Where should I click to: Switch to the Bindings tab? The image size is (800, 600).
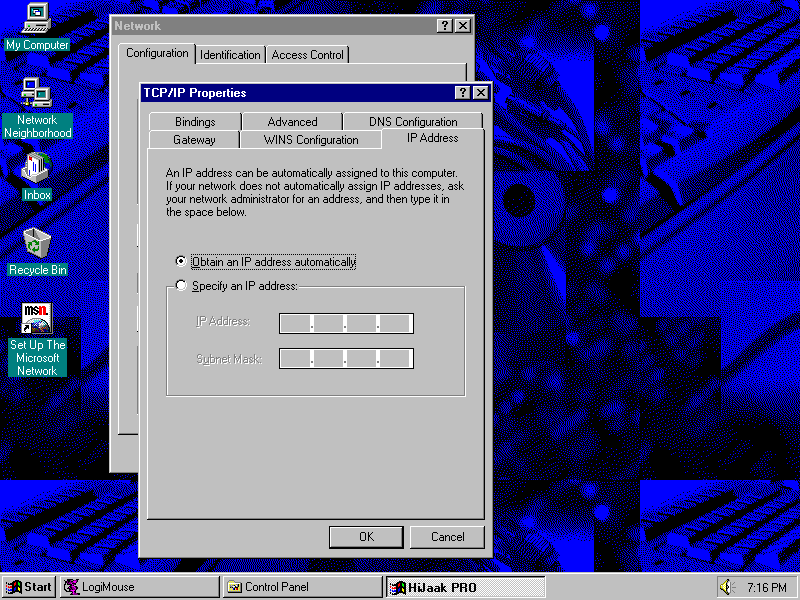[195, 122]
